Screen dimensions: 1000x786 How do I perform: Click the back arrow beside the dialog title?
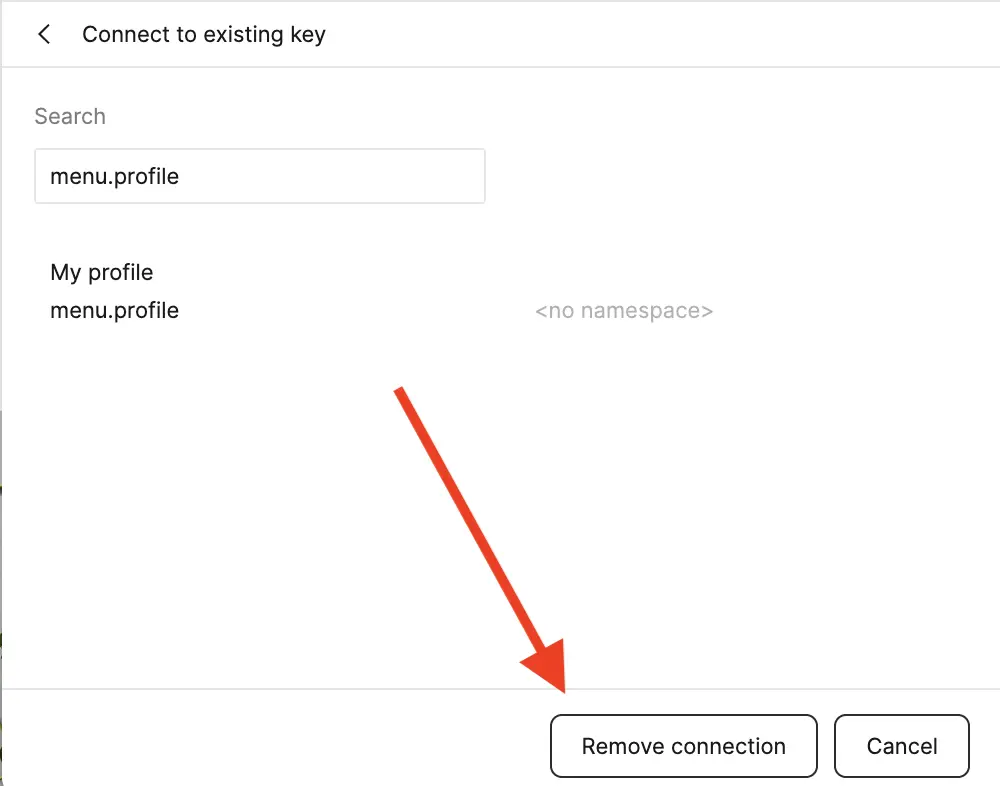click(x=44, y=34)
